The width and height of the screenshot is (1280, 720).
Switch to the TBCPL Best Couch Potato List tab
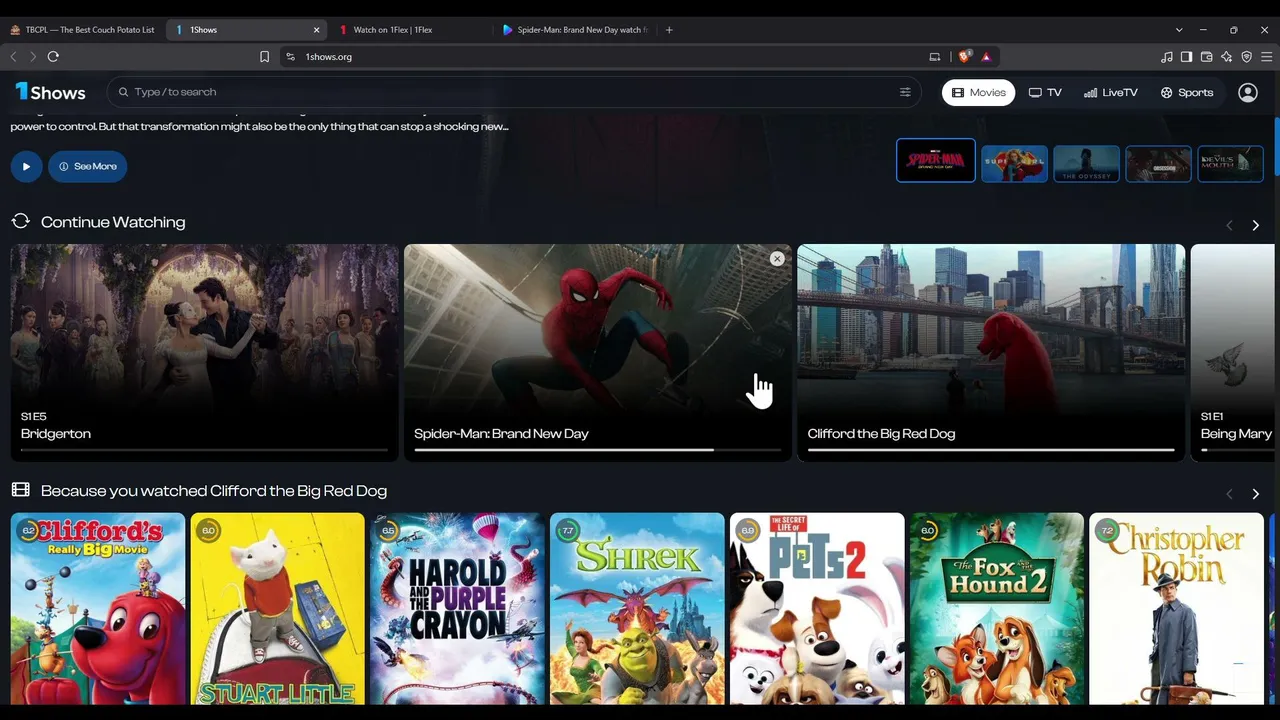[82, 30]
